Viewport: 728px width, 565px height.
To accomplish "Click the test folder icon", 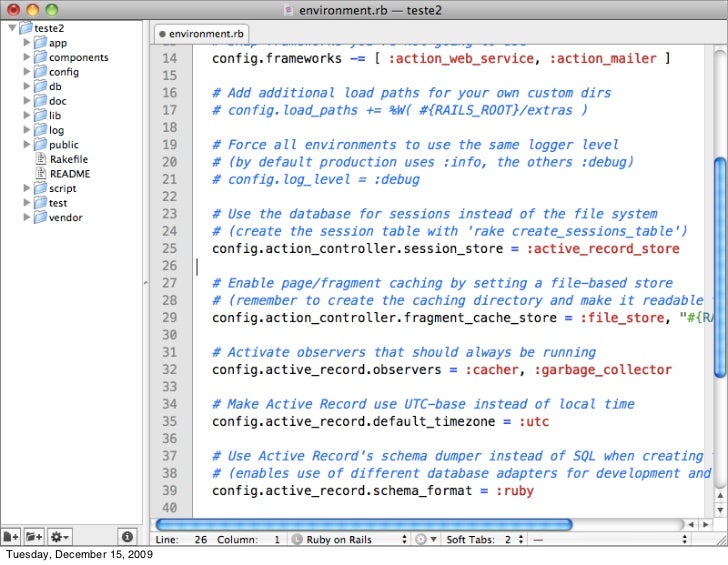I will click(40, 203).
